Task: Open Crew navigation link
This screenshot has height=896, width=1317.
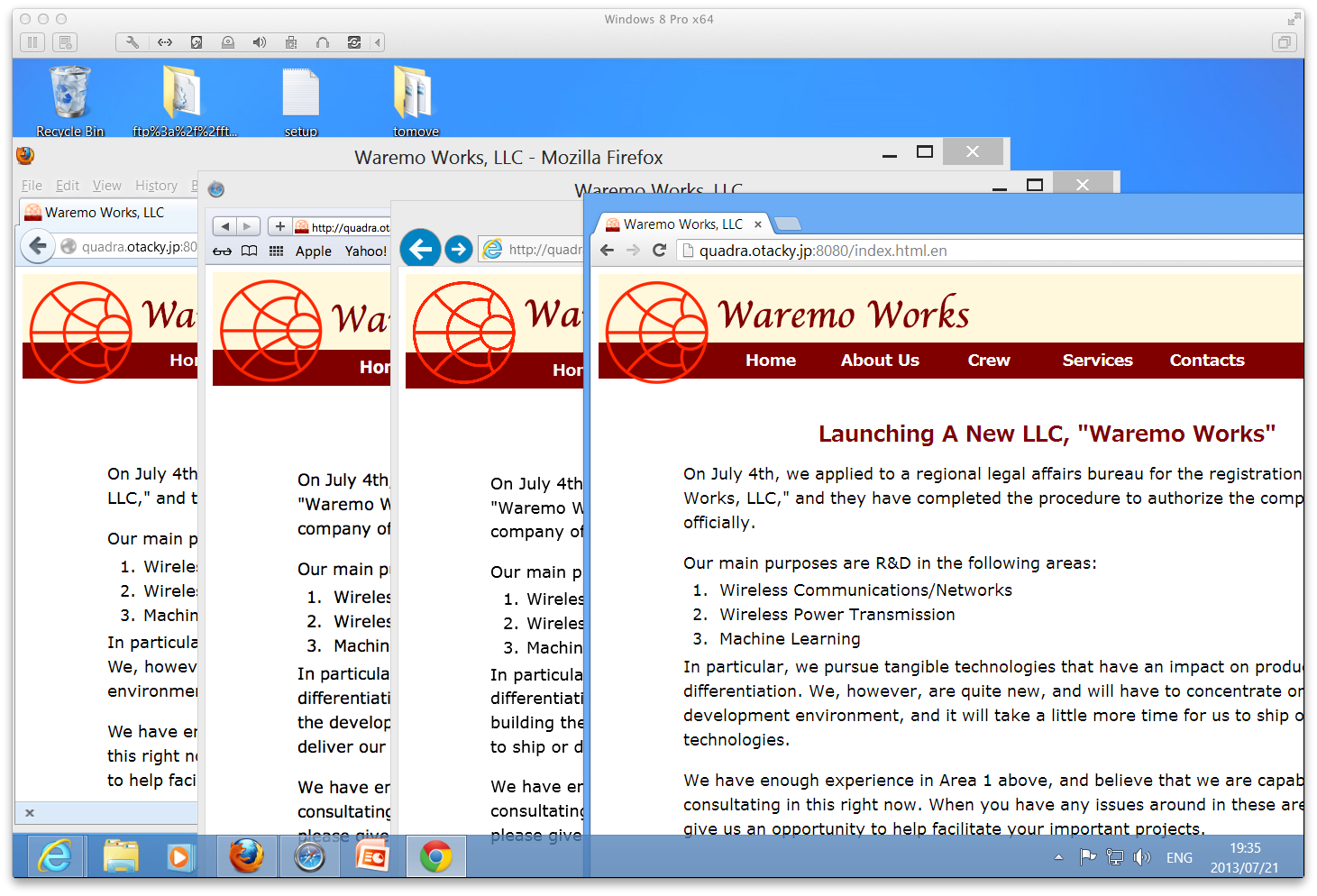Action: coord(989,361)
